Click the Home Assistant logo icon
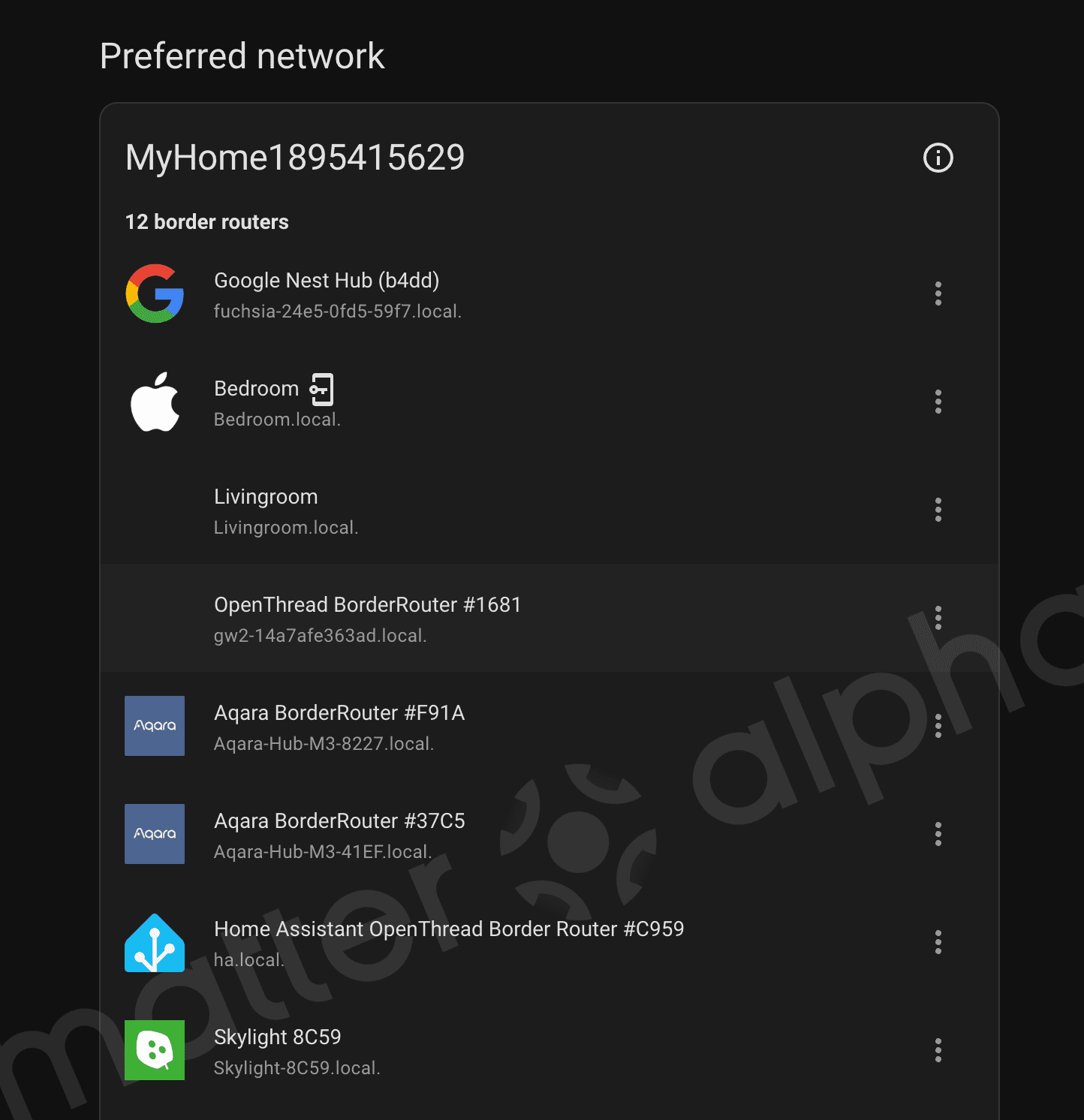 [x=155, y=943]
